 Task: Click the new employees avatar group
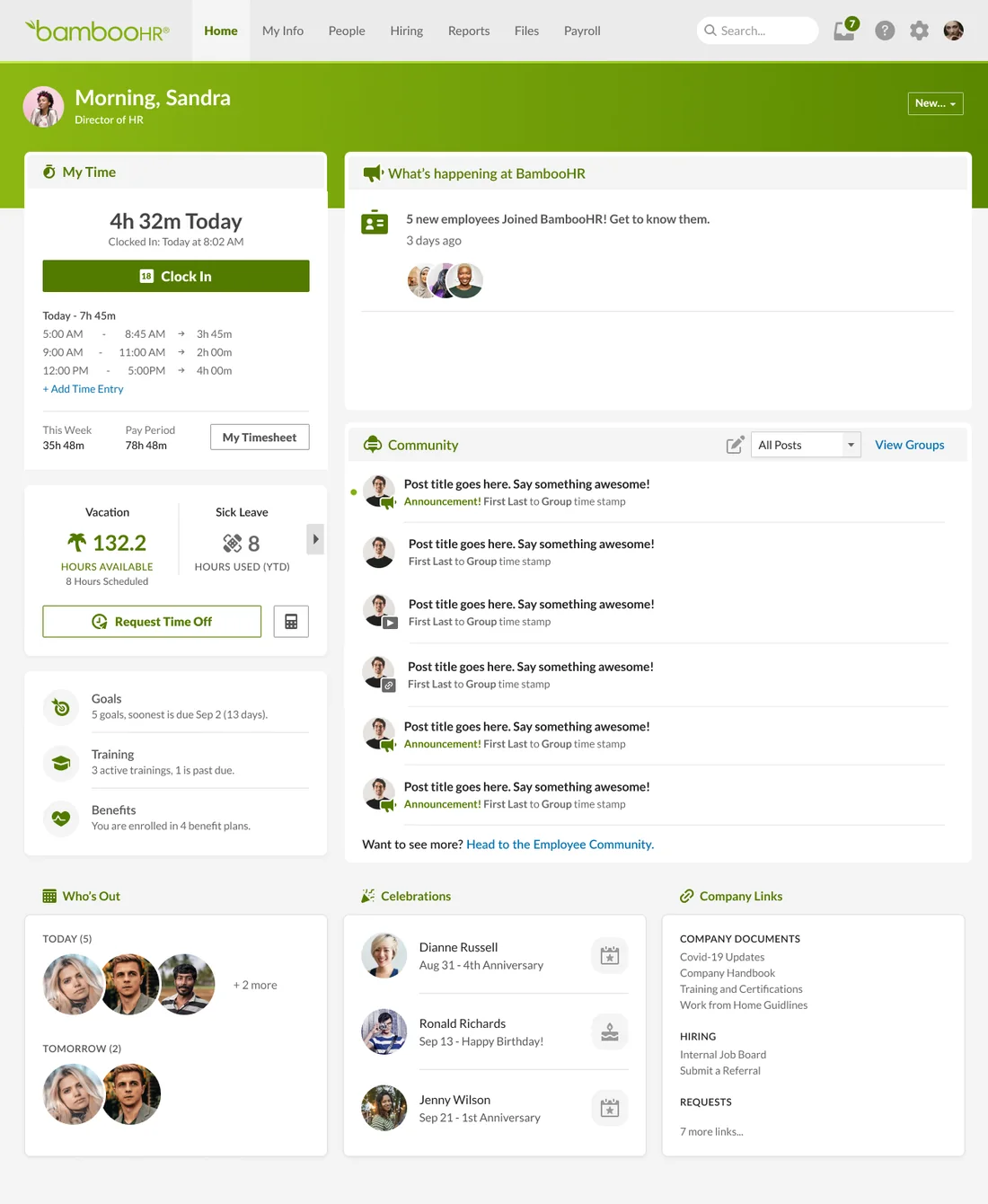point(445,280)
